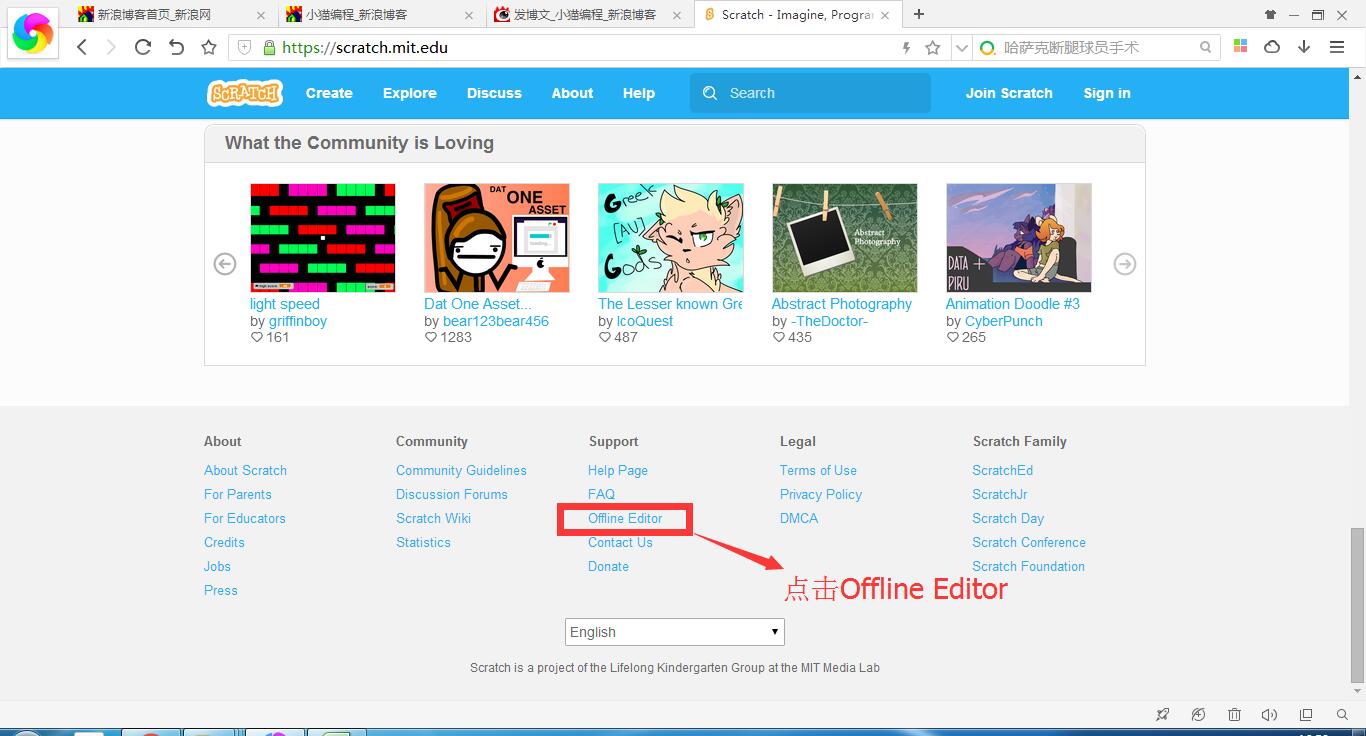The image size is (1366, 736).
Task: Open the Contact Us footer link
Action: click(620, 542)
